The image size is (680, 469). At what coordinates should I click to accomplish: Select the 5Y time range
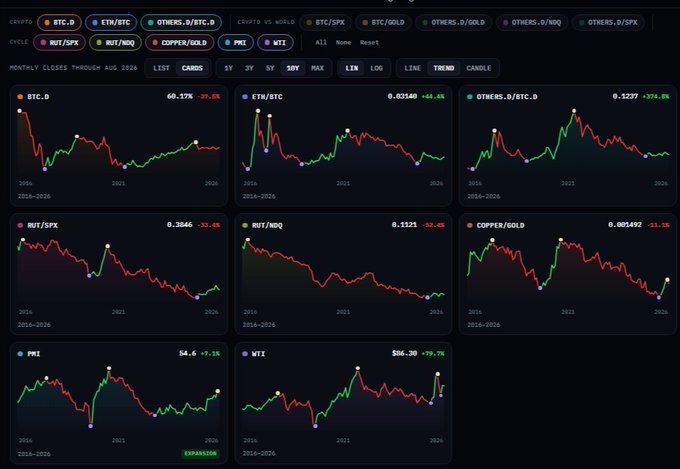pyautogui.click(x=270, y=68)
